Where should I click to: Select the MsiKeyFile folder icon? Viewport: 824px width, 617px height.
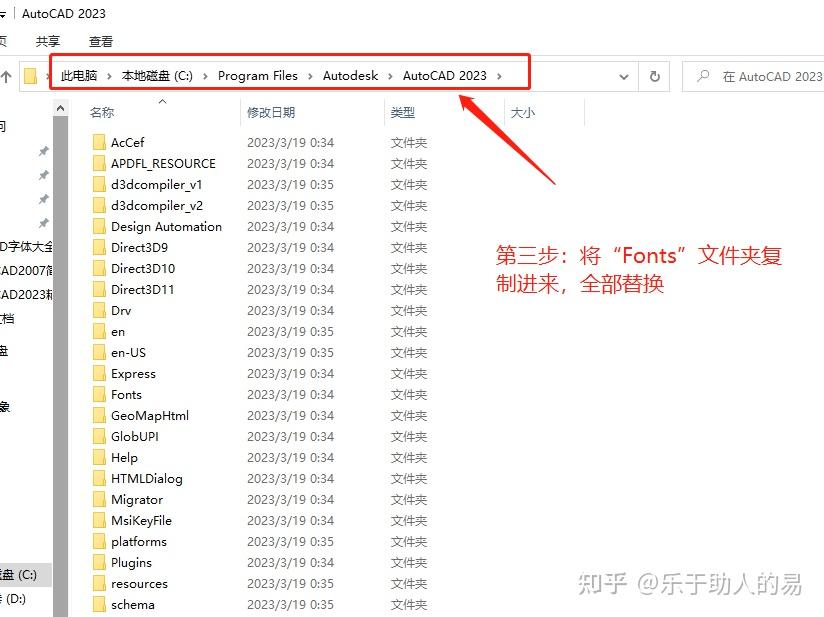pyautogui.click(x=99, y=521)
